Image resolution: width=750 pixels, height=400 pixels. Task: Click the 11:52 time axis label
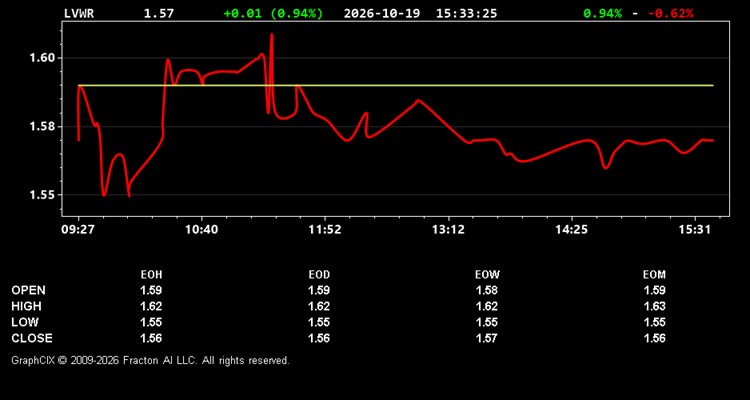[325, 230]
